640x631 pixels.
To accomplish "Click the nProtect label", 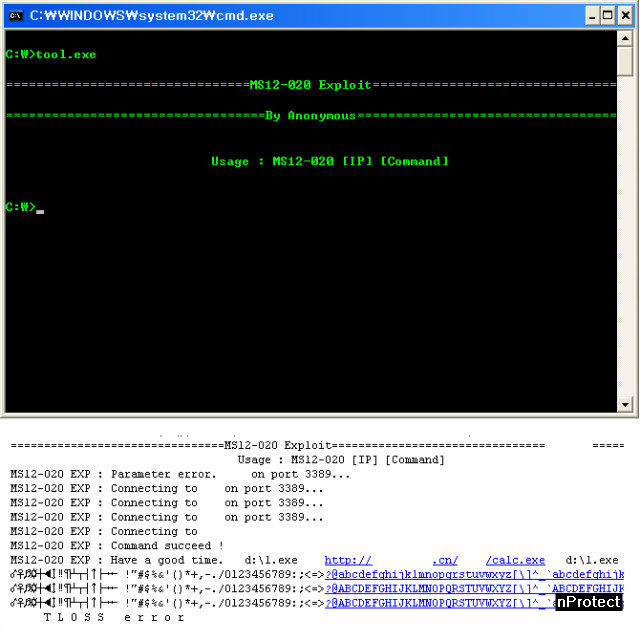I will [589, 602].
